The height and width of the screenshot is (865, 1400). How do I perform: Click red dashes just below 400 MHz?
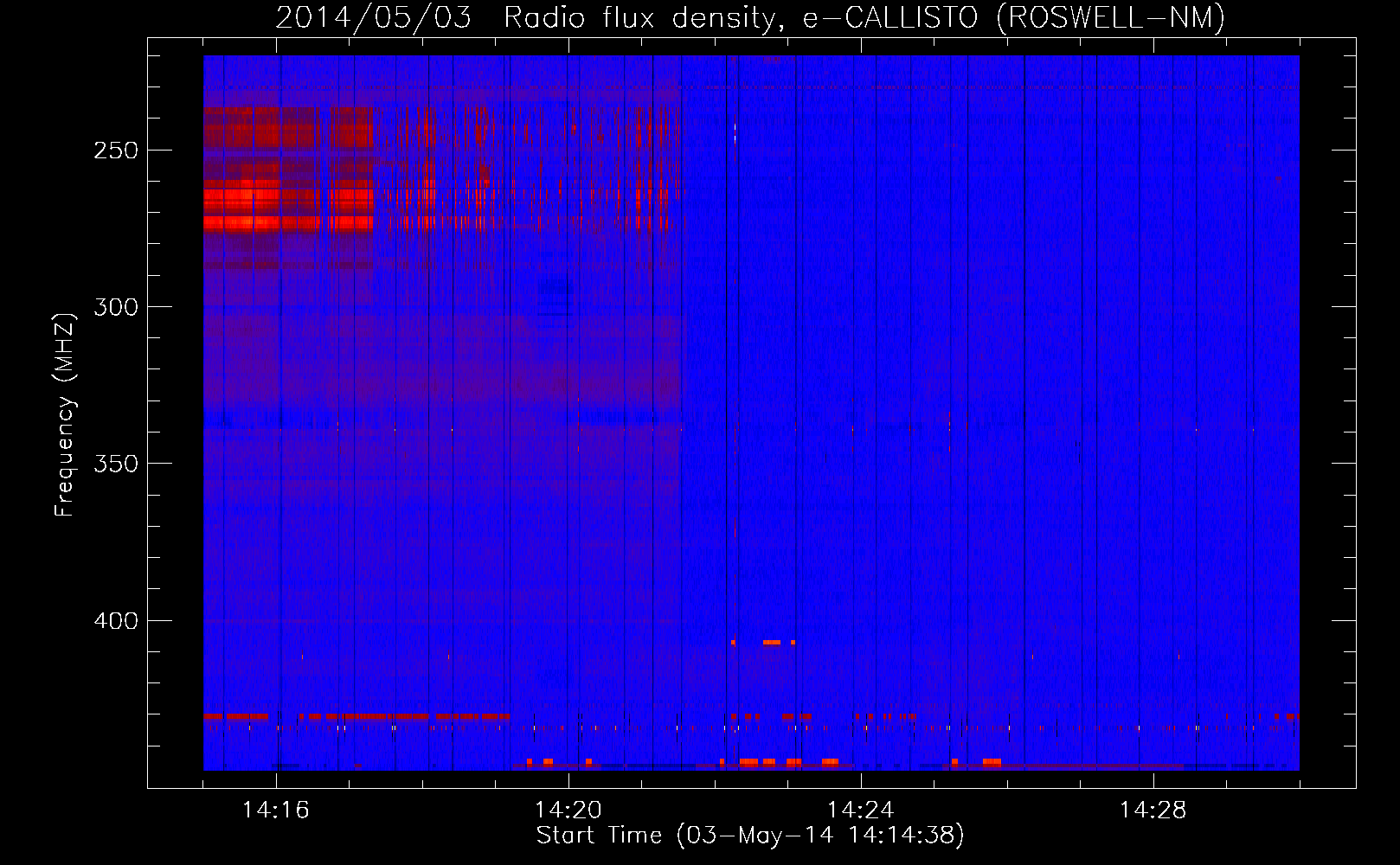[x=771, y=643]
